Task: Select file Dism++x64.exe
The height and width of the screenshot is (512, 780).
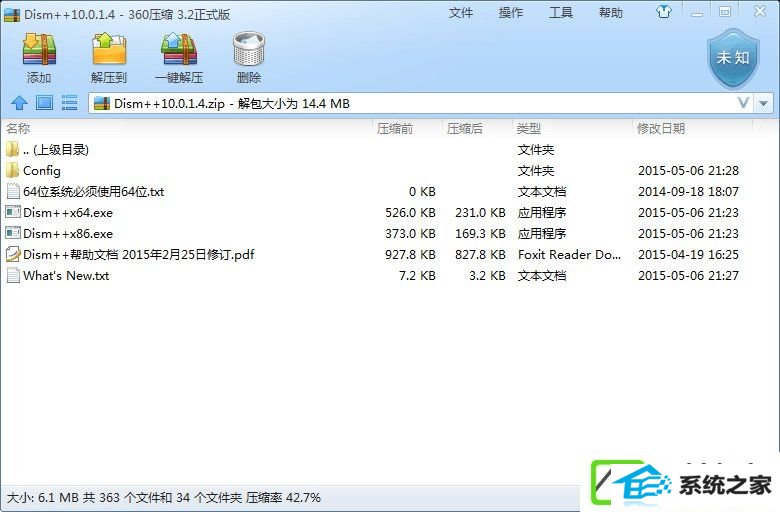Action: click(68, 212)
